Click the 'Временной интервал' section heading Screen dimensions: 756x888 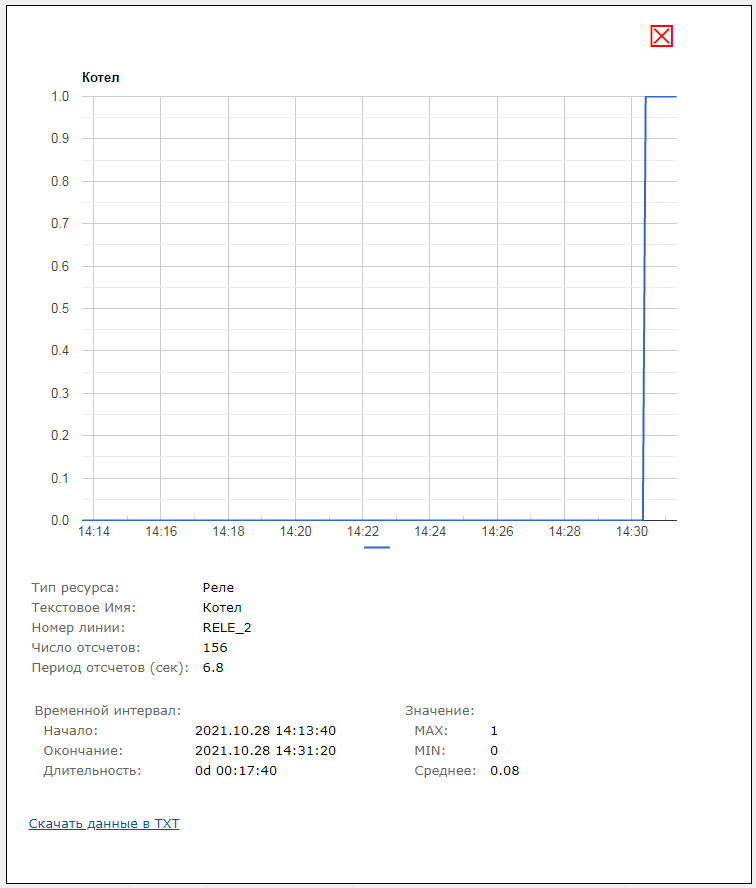pos(107,710)
